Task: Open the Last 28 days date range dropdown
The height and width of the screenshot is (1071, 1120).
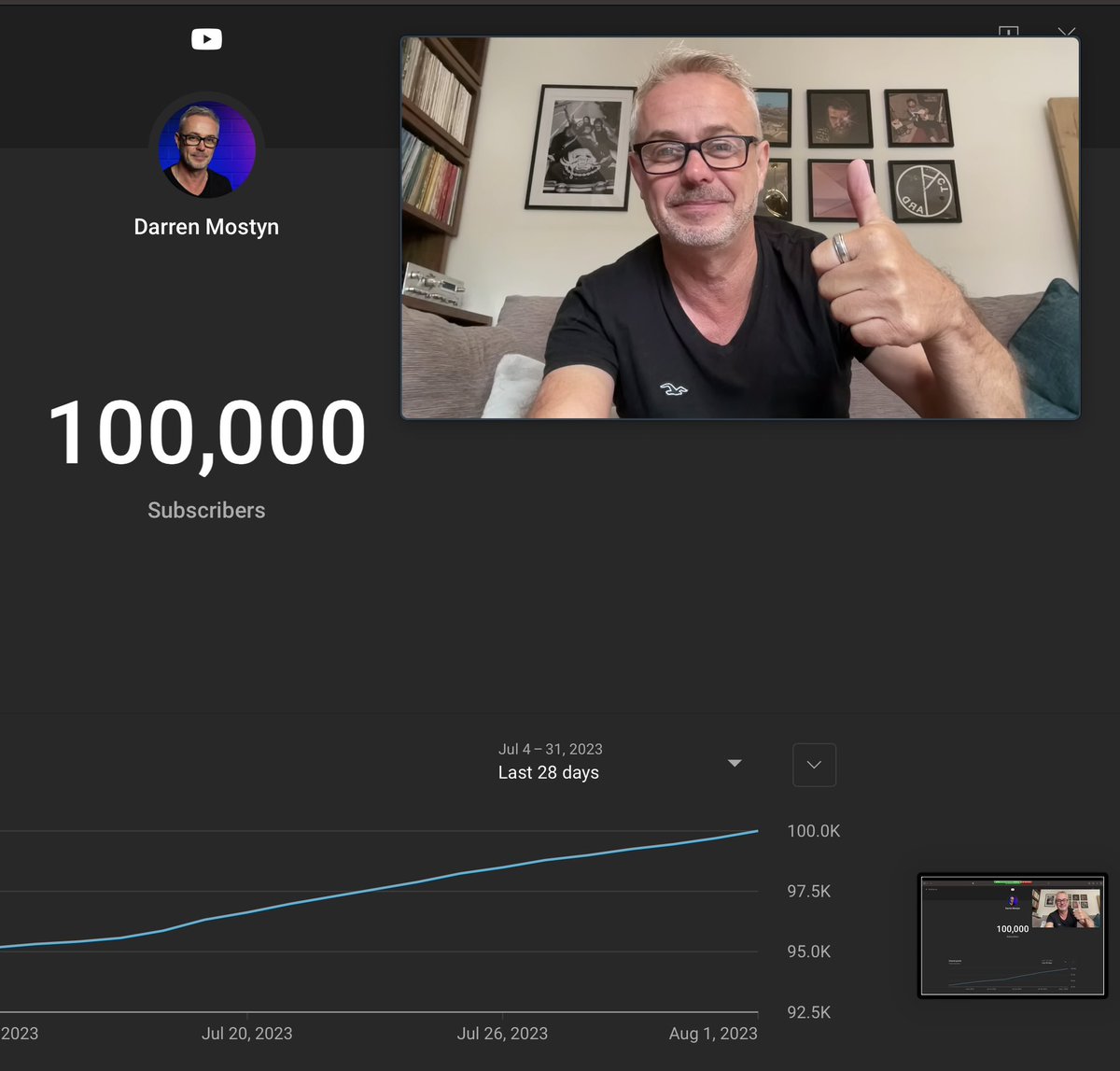Action: click(621, 762)
